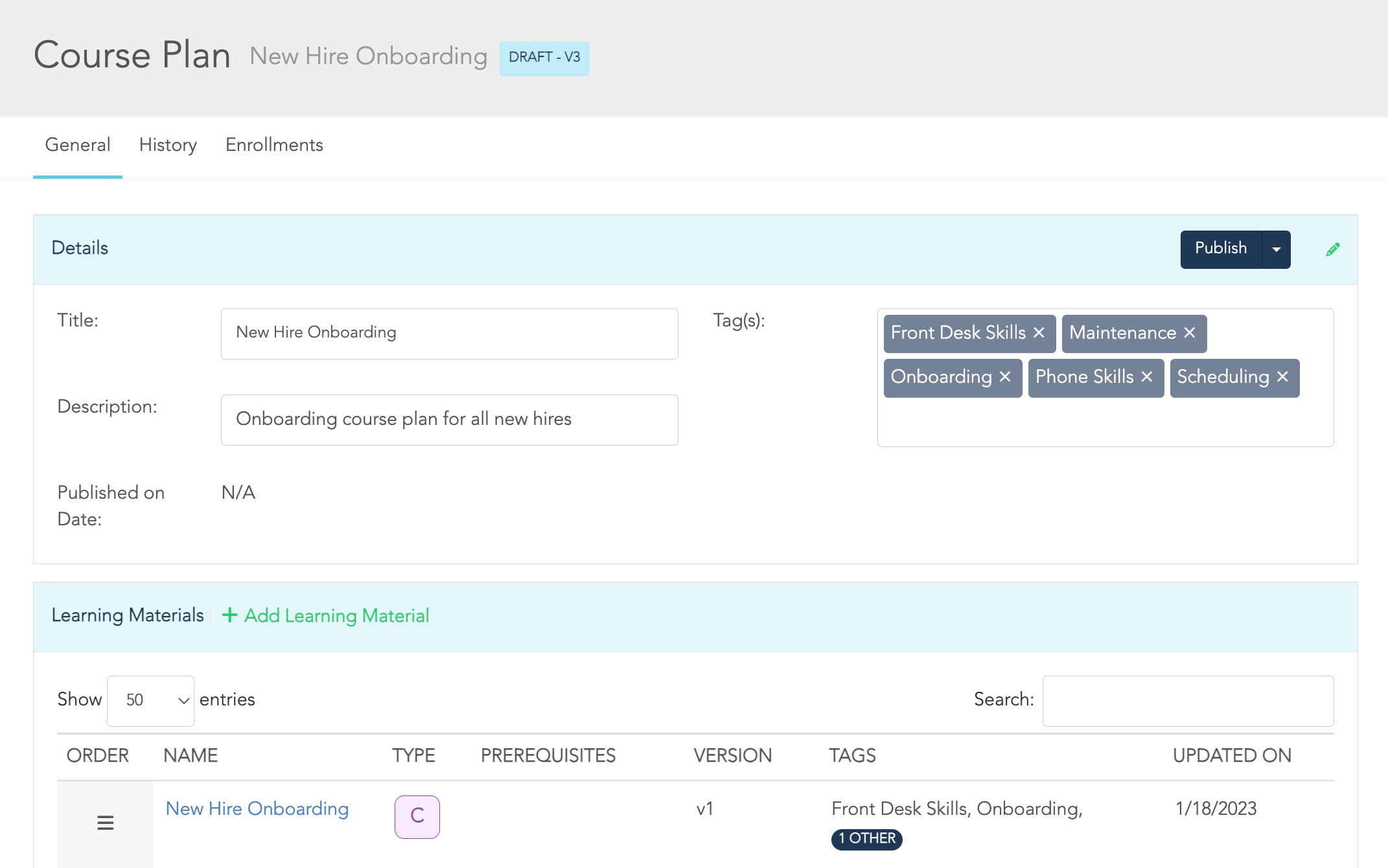Switch to the History tab
This screenshot has width=1388, height=868.
click(168, 145)
